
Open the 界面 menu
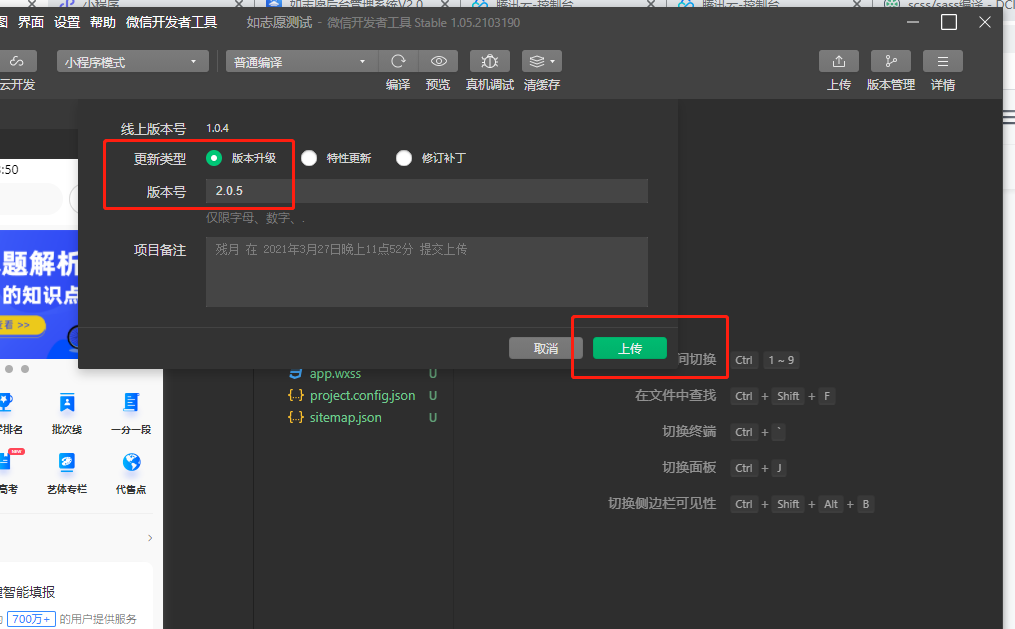pyautogui.click(x=31, y=23)
